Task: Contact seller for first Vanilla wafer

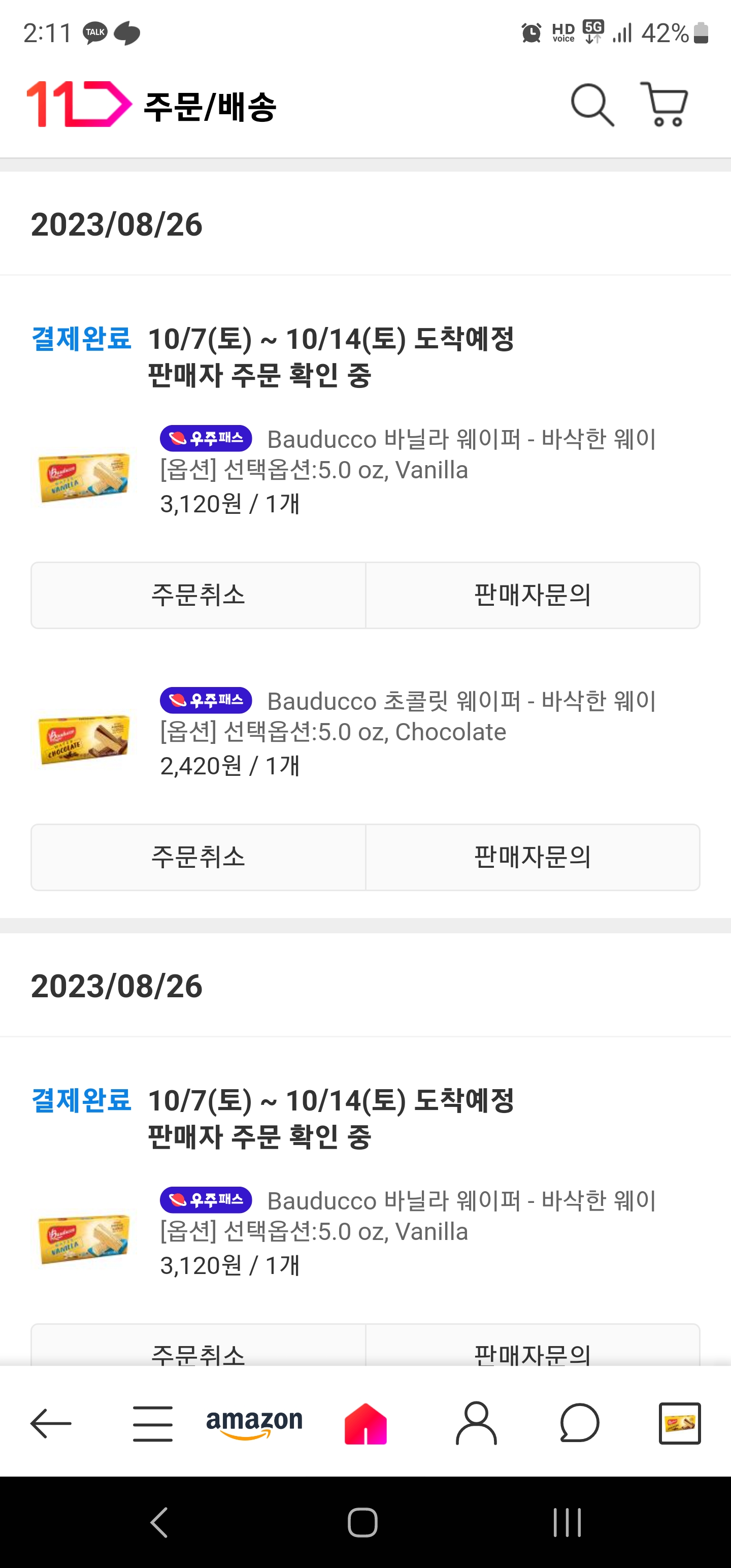Action: pyautogui.click(x=533, y=595)
